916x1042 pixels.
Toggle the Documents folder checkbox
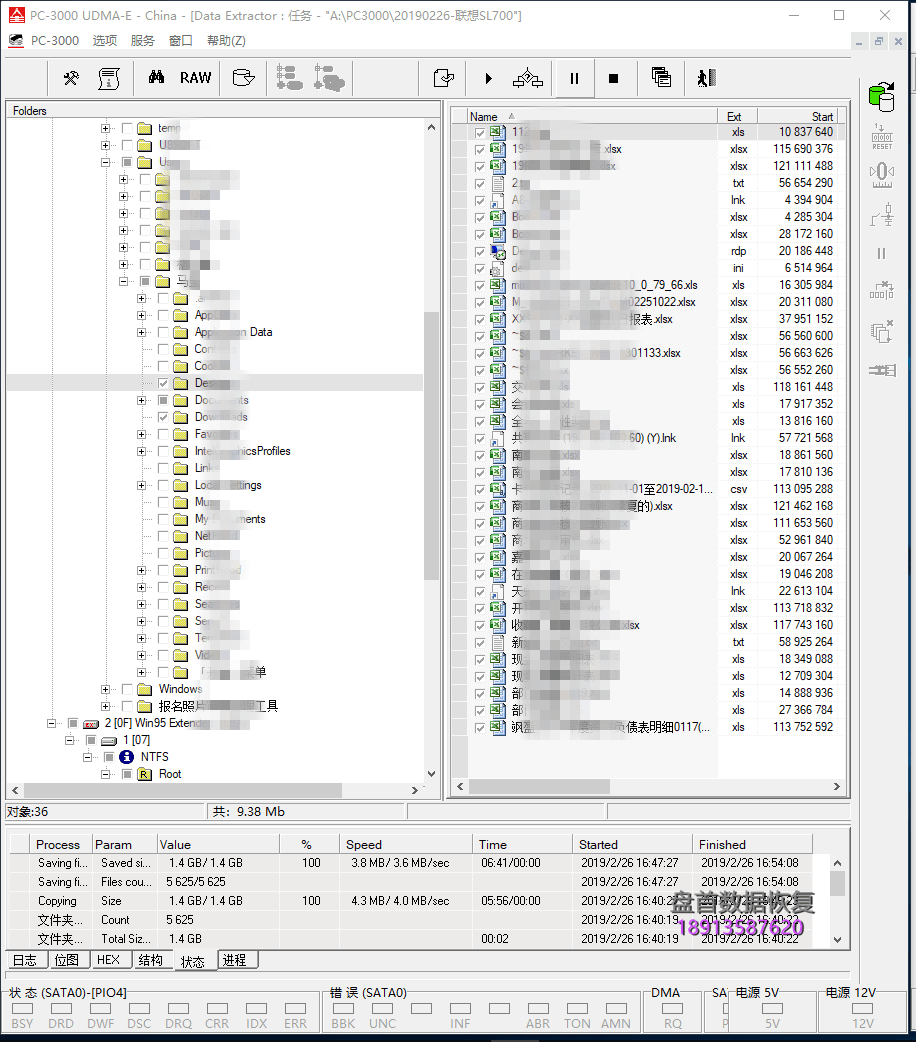pyautogui.click(x=163, y=400)
